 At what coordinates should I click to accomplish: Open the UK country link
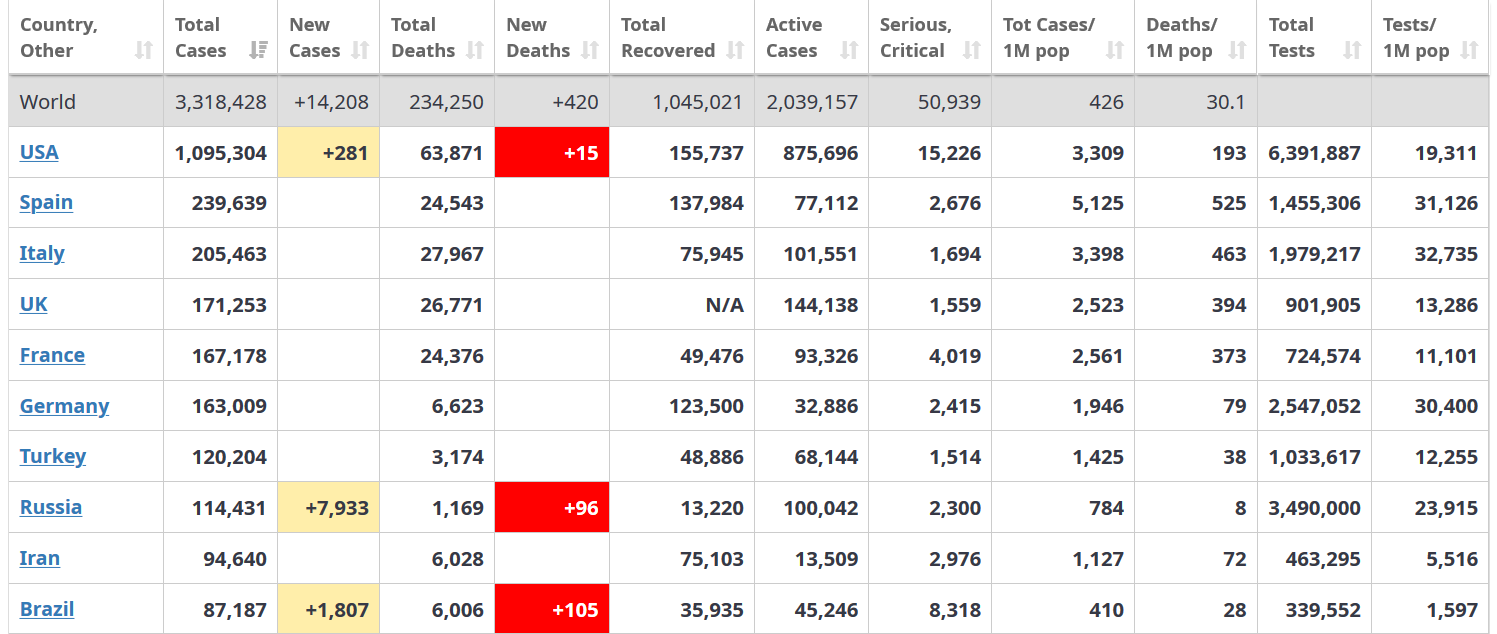34,304
